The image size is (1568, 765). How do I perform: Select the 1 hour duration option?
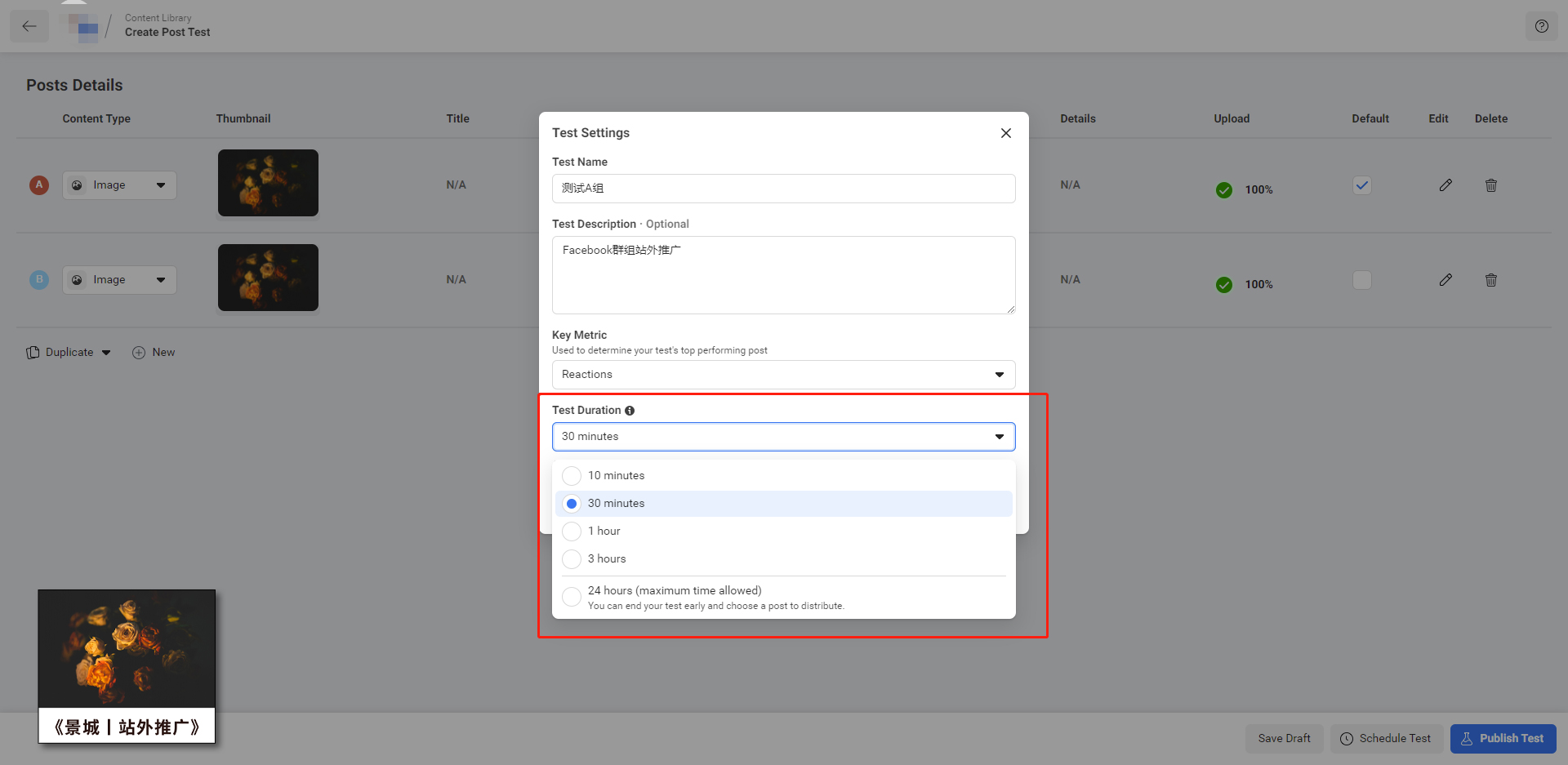pyautogui.click(x=572, y=531)
